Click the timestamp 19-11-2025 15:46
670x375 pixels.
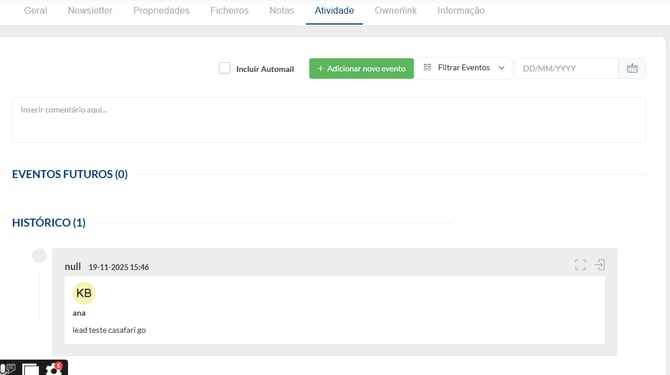pyautogui.click(x=119, y=267)
